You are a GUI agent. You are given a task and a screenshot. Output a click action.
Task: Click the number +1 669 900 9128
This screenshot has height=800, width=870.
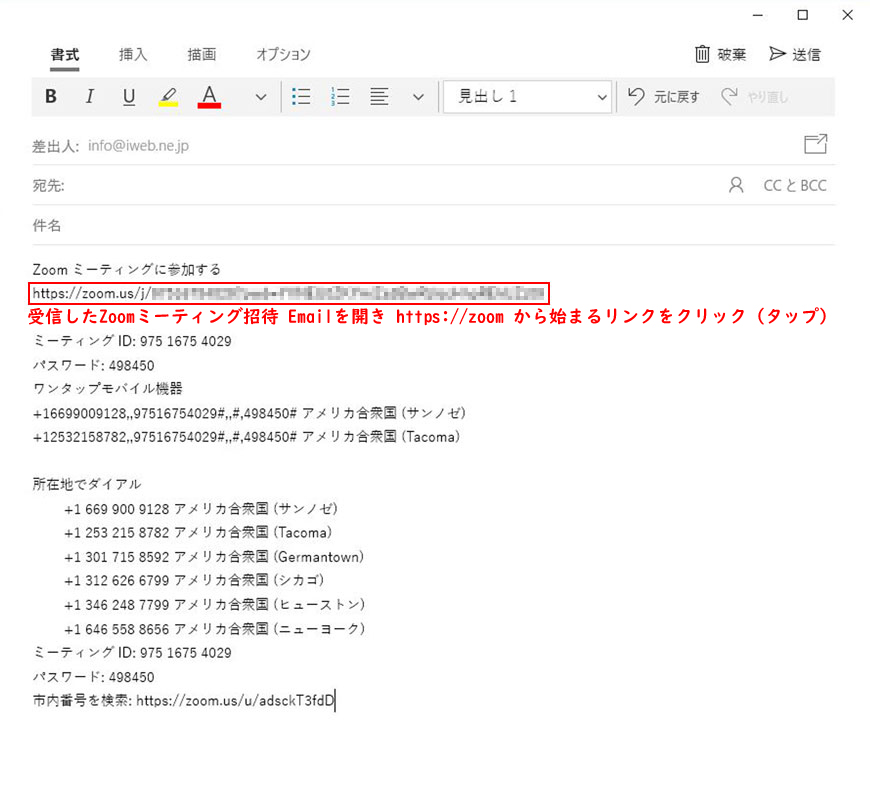pos(117,509)
